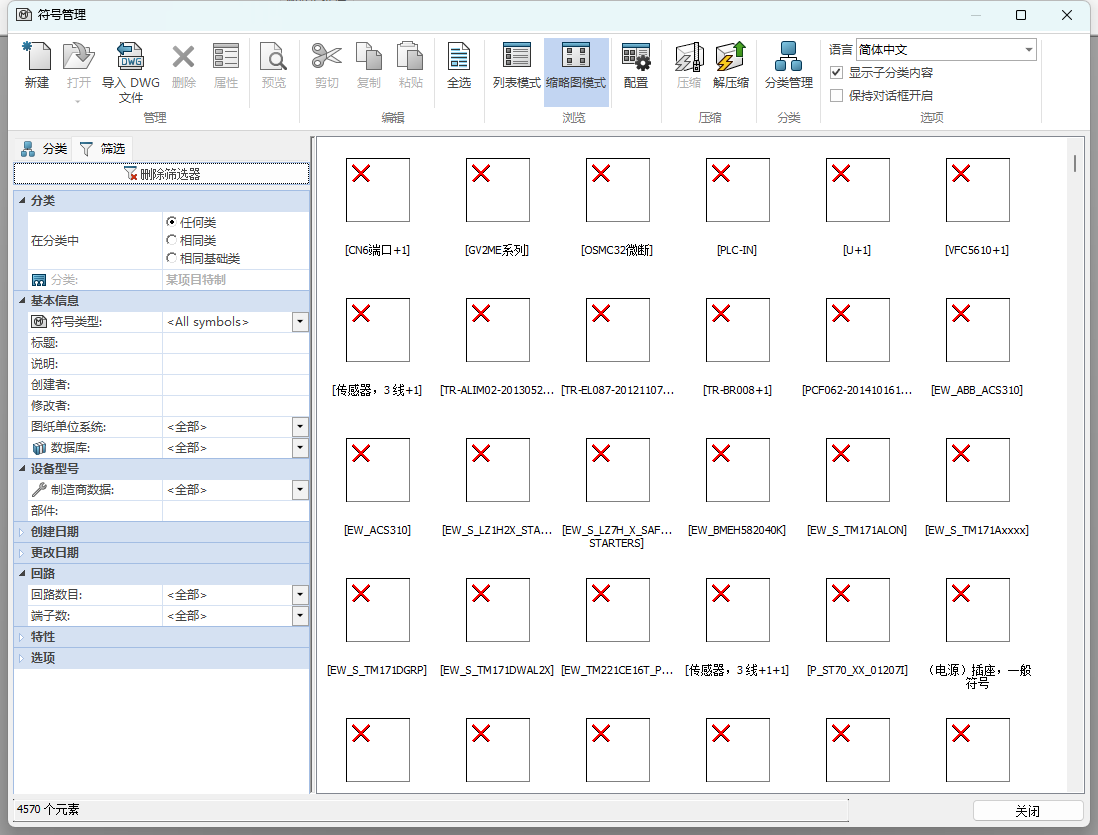Open the 数据库 dropdown arrow
Screen dimensions: 1098x835
pos(300,448)
